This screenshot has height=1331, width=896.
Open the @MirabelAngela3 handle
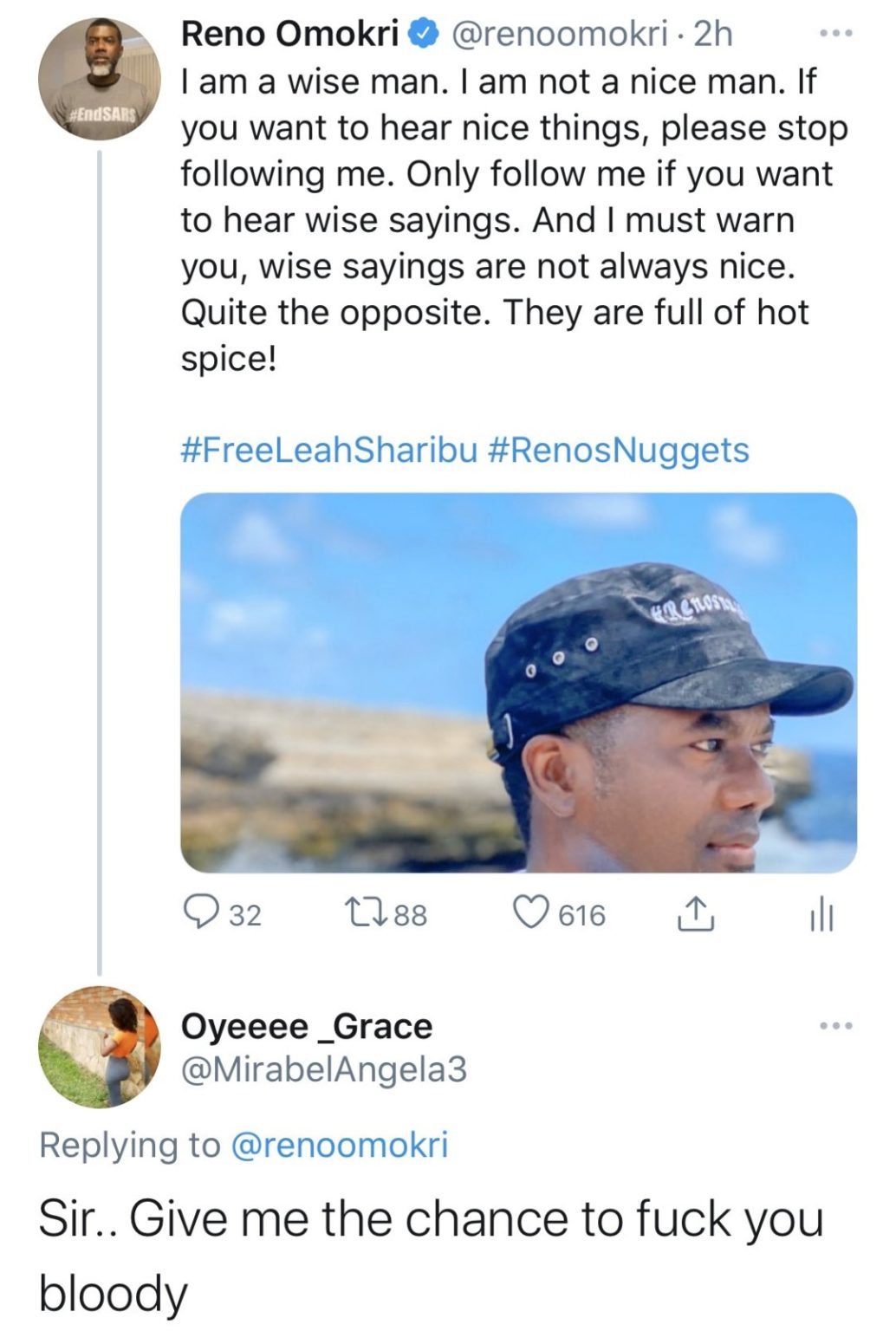(323, 1070)
